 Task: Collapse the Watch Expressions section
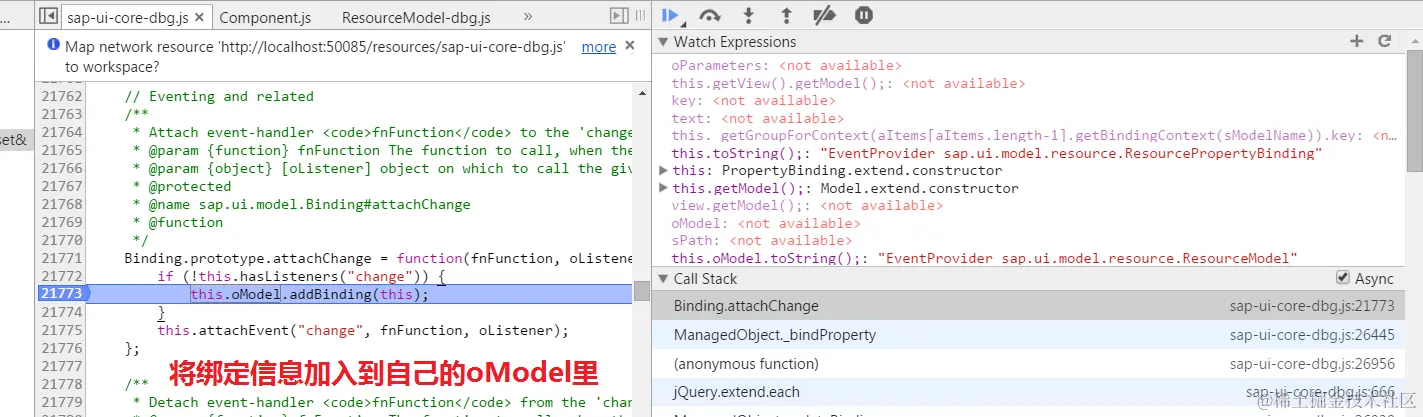point(664,42)
